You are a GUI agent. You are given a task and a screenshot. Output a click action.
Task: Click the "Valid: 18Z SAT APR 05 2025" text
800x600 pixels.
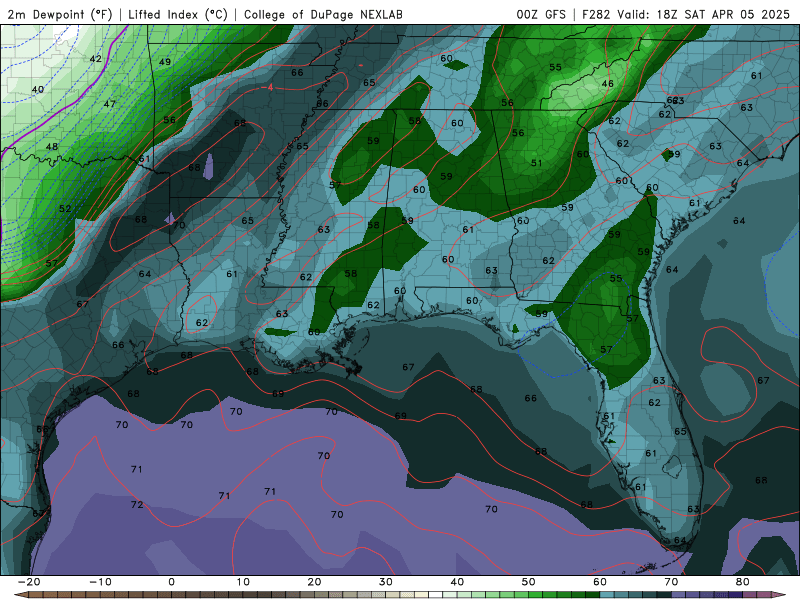click(x=704, y=14)
